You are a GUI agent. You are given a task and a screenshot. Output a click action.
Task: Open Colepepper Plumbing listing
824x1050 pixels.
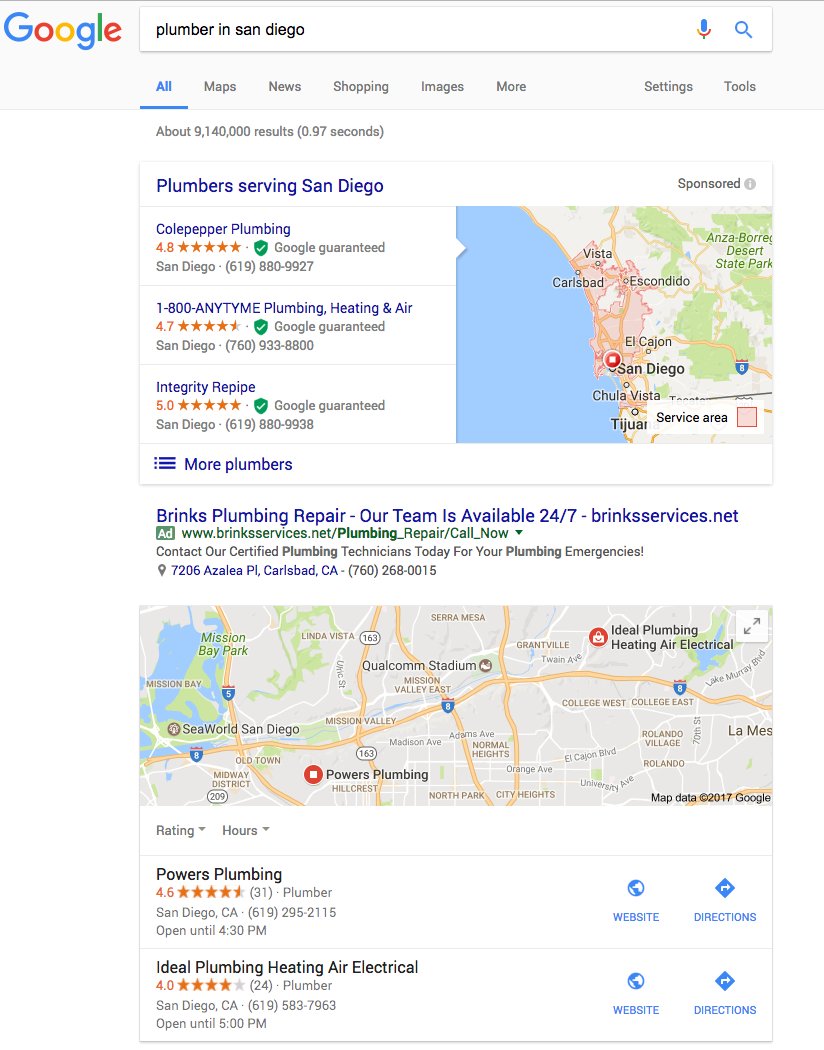(x=223, y=229)
